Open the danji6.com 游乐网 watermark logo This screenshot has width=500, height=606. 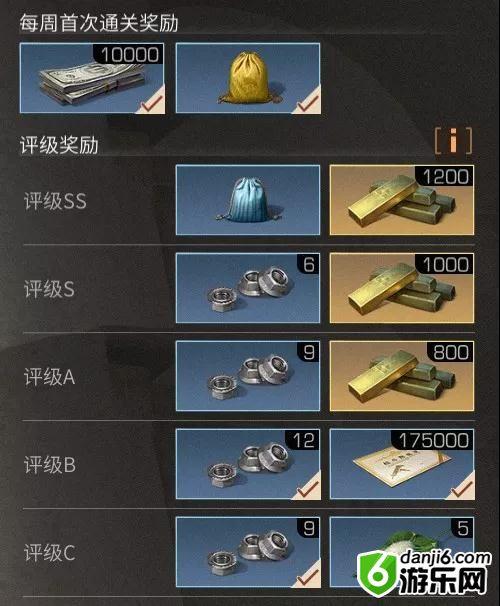coord(423,574)
